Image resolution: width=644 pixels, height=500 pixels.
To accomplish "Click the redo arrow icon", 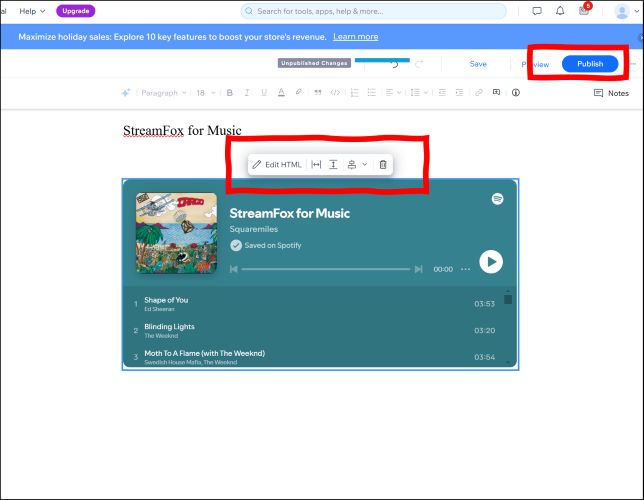I will [x=419, y=65].
